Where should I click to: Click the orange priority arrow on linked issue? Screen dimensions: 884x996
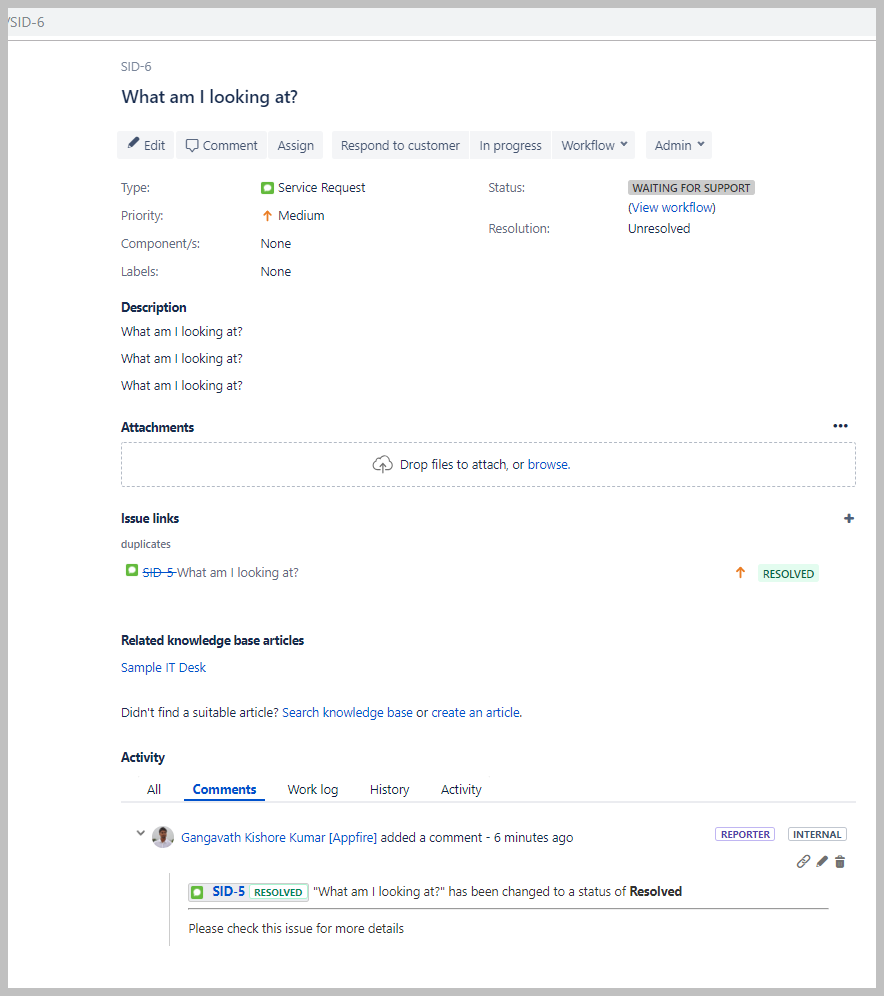pyautogui.click(x=740, y=573)
